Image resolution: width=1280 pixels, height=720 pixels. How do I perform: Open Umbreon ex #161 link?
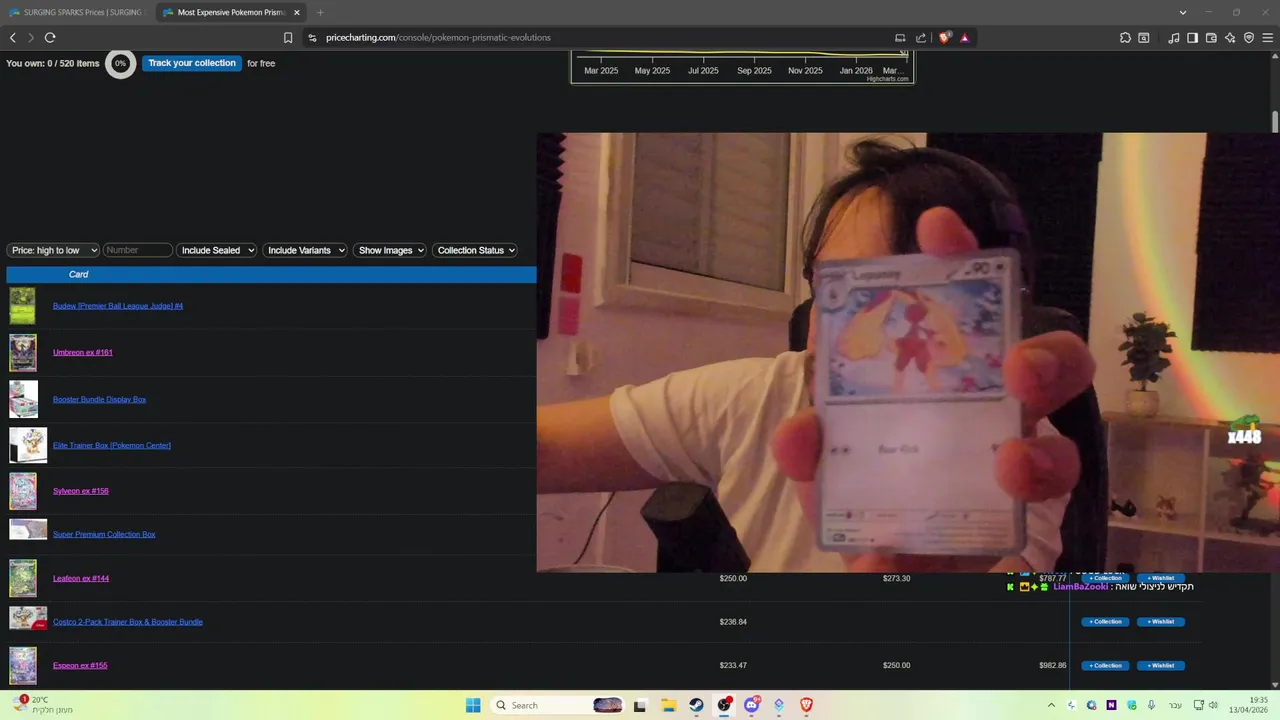point(83,352)
